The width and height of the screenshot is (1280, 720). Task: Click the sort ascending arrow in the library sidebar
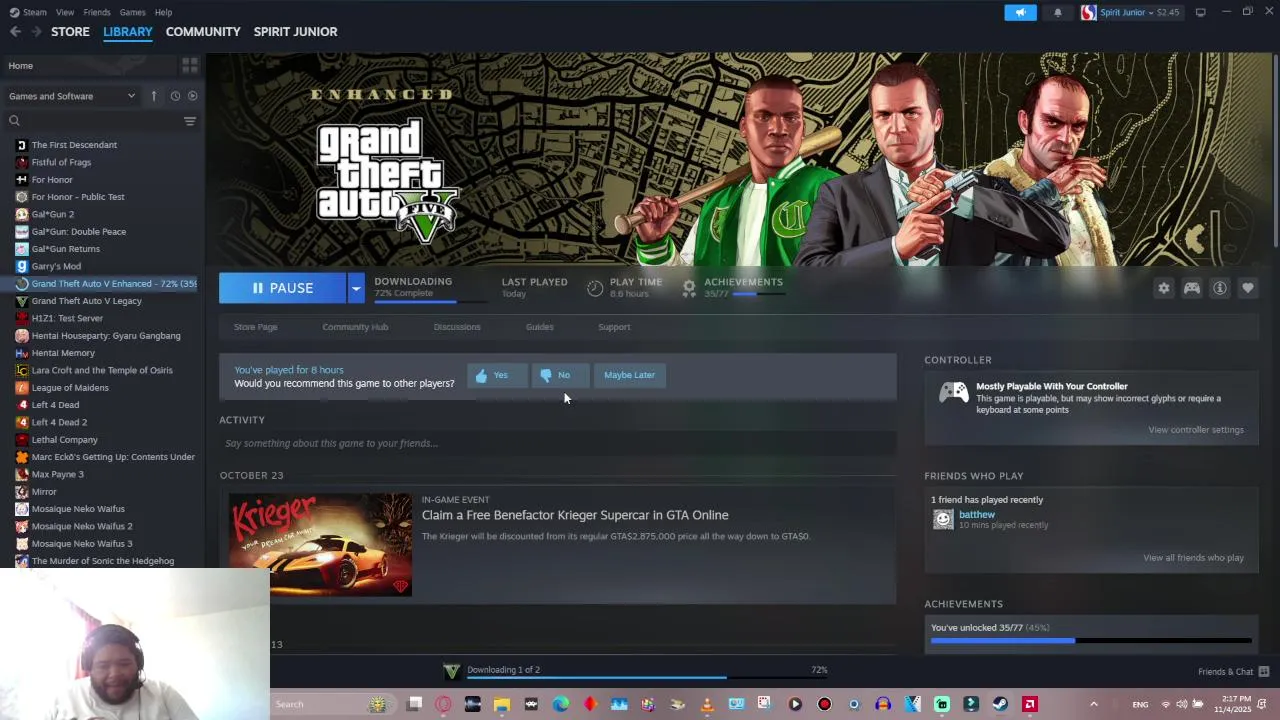click(x=154, y=96)
